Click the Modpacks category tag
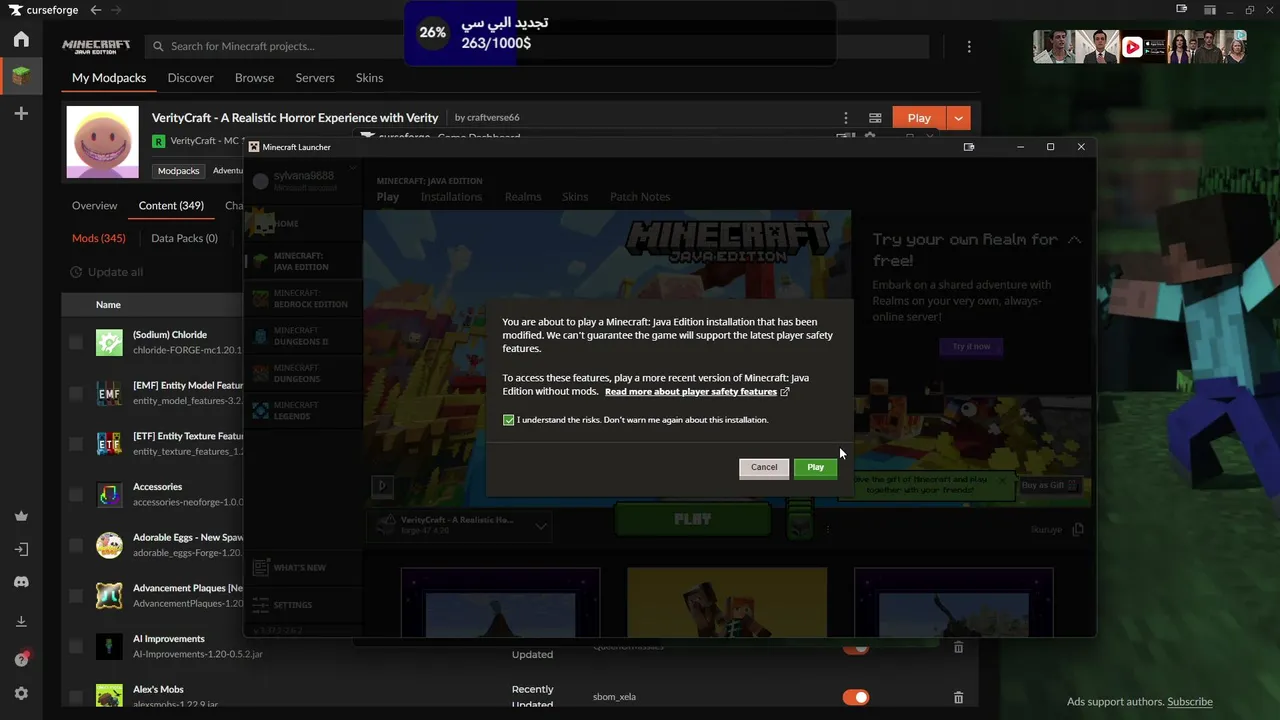Image resolution: width=1280 pixels, height=720 pixels. point(179,171)
